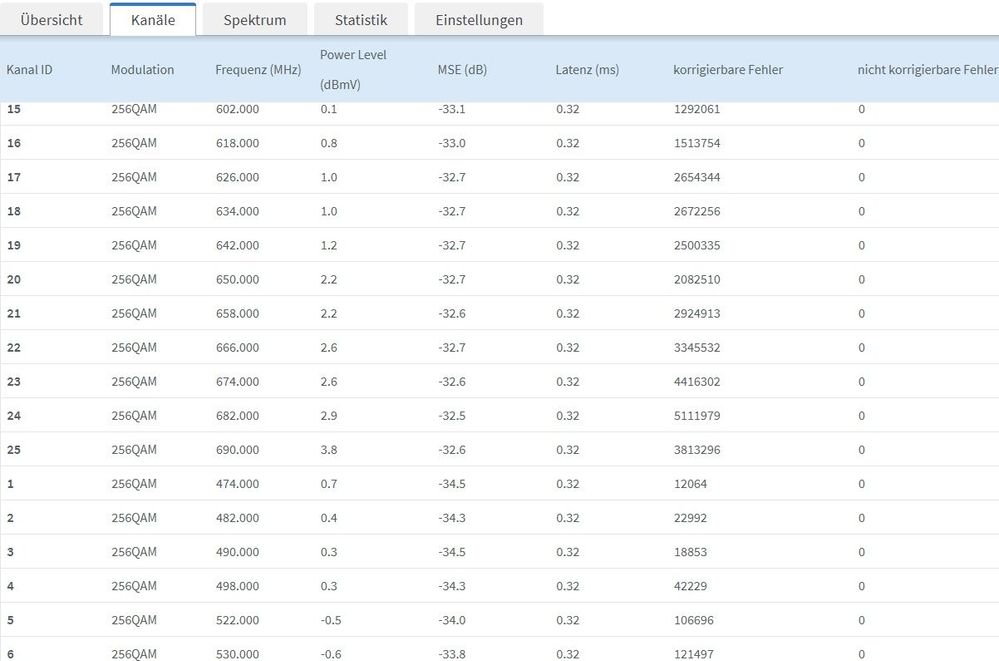Click MSE value -33.1

452,109
